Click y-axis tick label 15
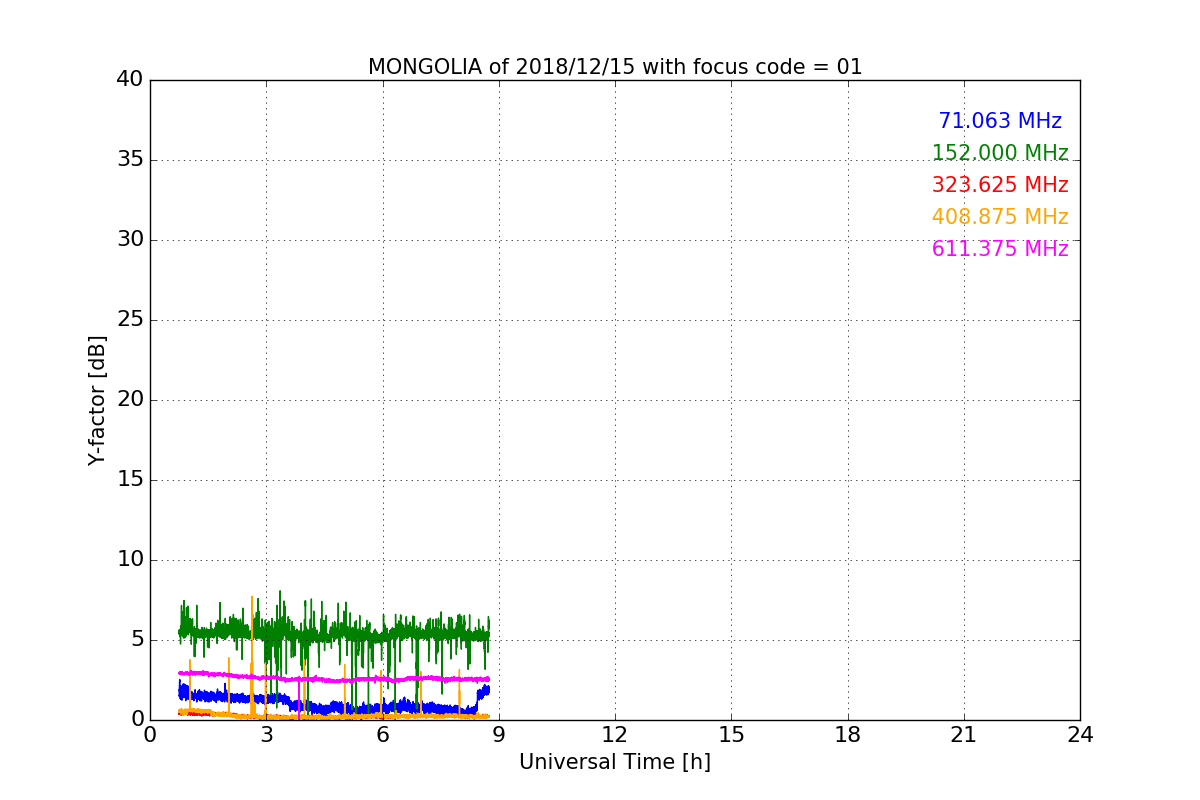1200x800 pixels. pos(130,480)
